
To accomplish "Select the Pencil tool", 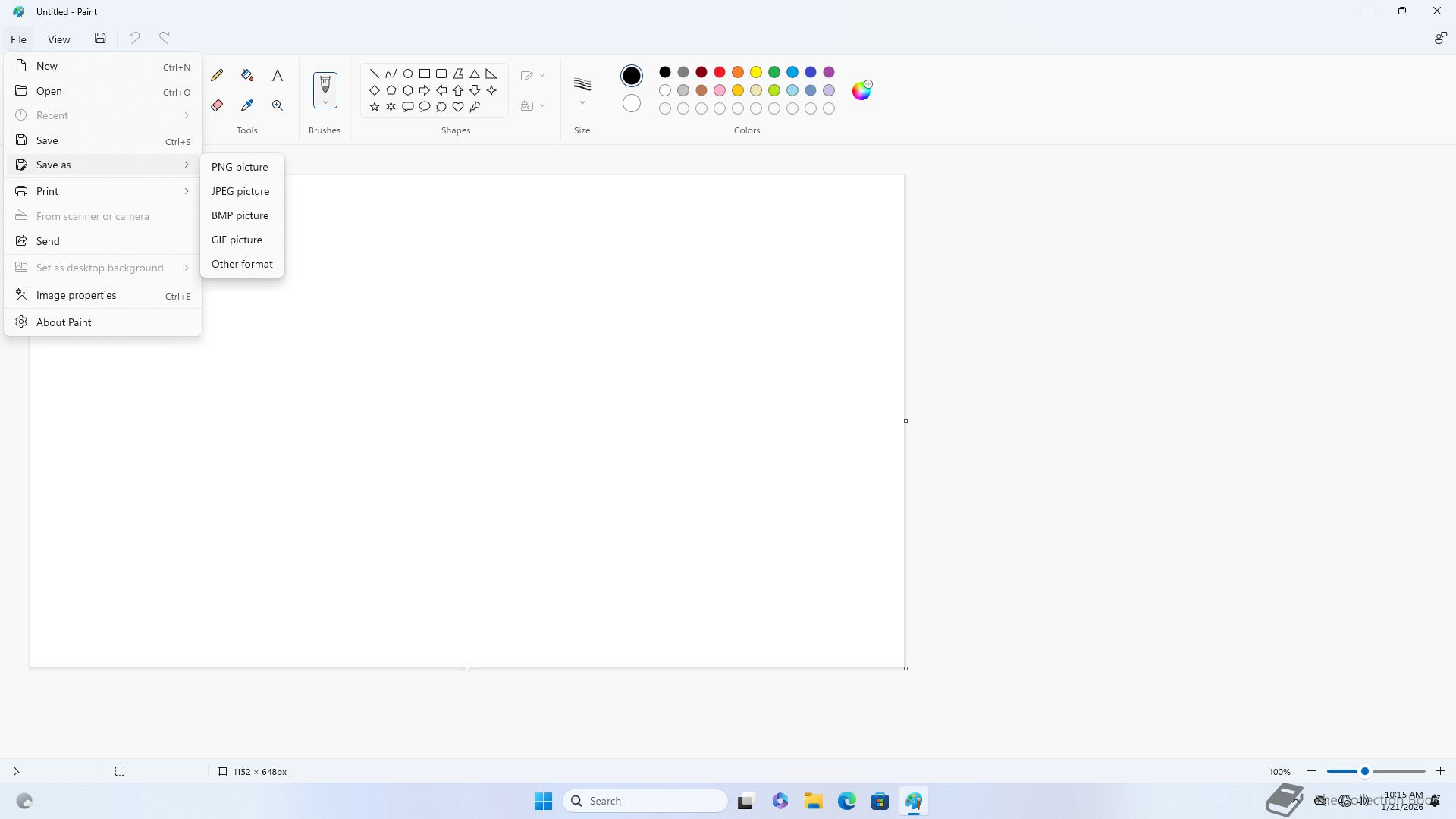I will [x=217, y=75].
